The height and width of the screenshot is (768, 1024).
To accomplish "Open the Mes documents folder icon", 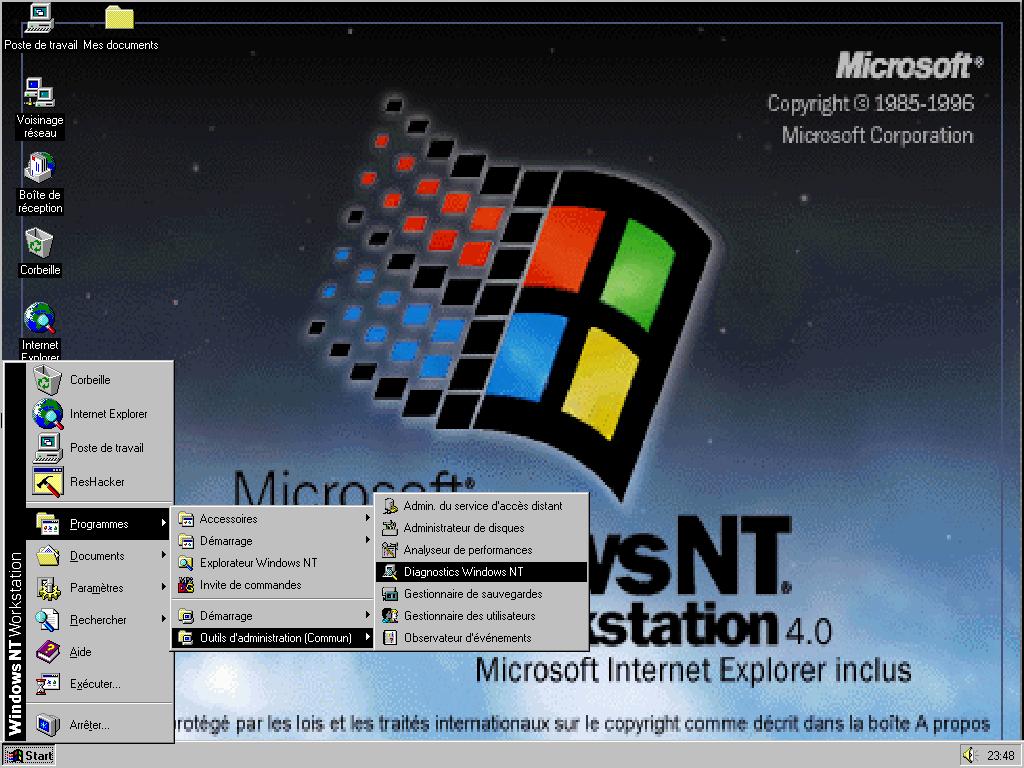I will [120, 20].
